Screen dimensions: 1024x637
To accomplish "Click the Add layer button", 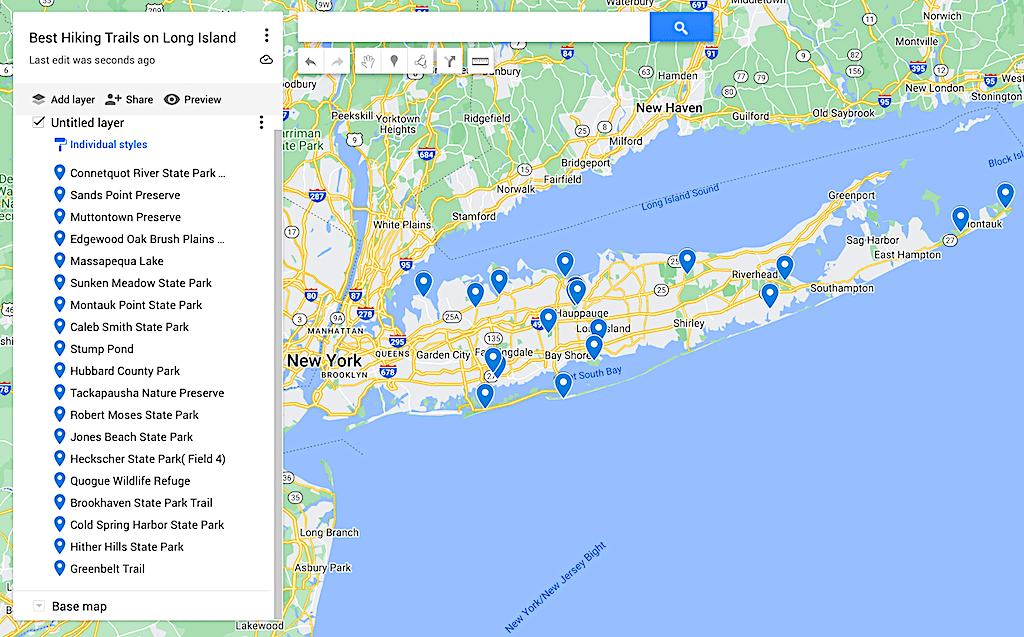I will click(x=63, y=99).
